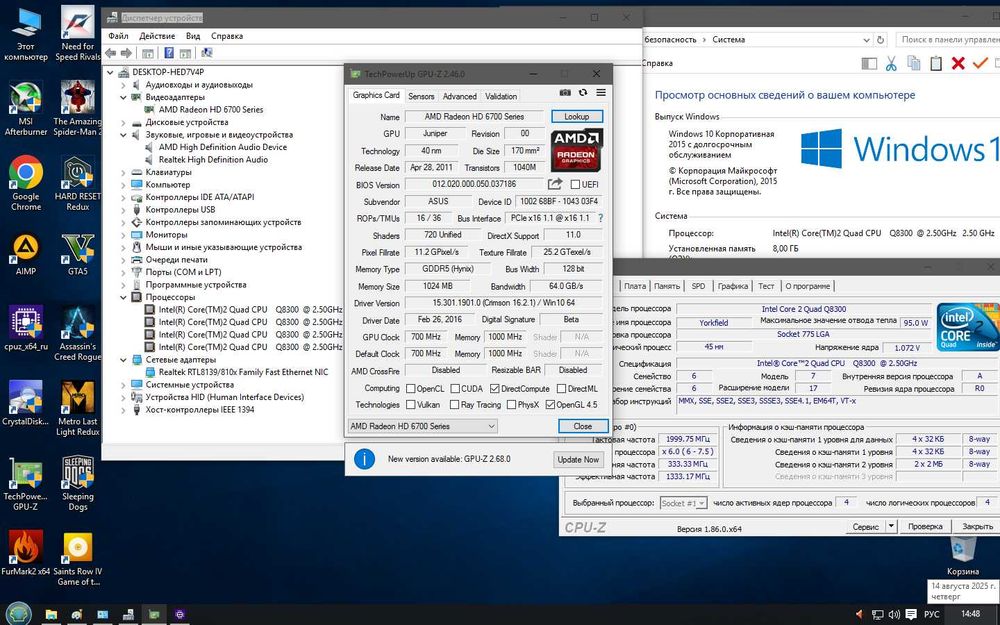
Task: Select the Need for Speed Rivals icon
Action: point(78,34)
